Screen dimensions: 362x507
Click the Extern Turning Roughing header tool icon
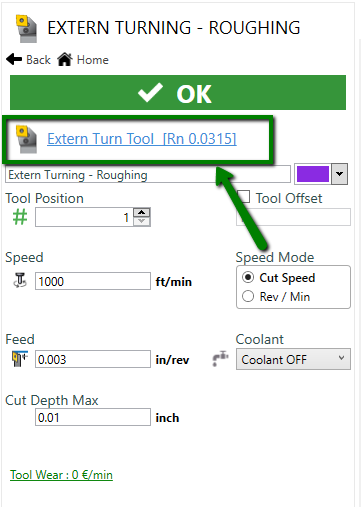(26, 29)
